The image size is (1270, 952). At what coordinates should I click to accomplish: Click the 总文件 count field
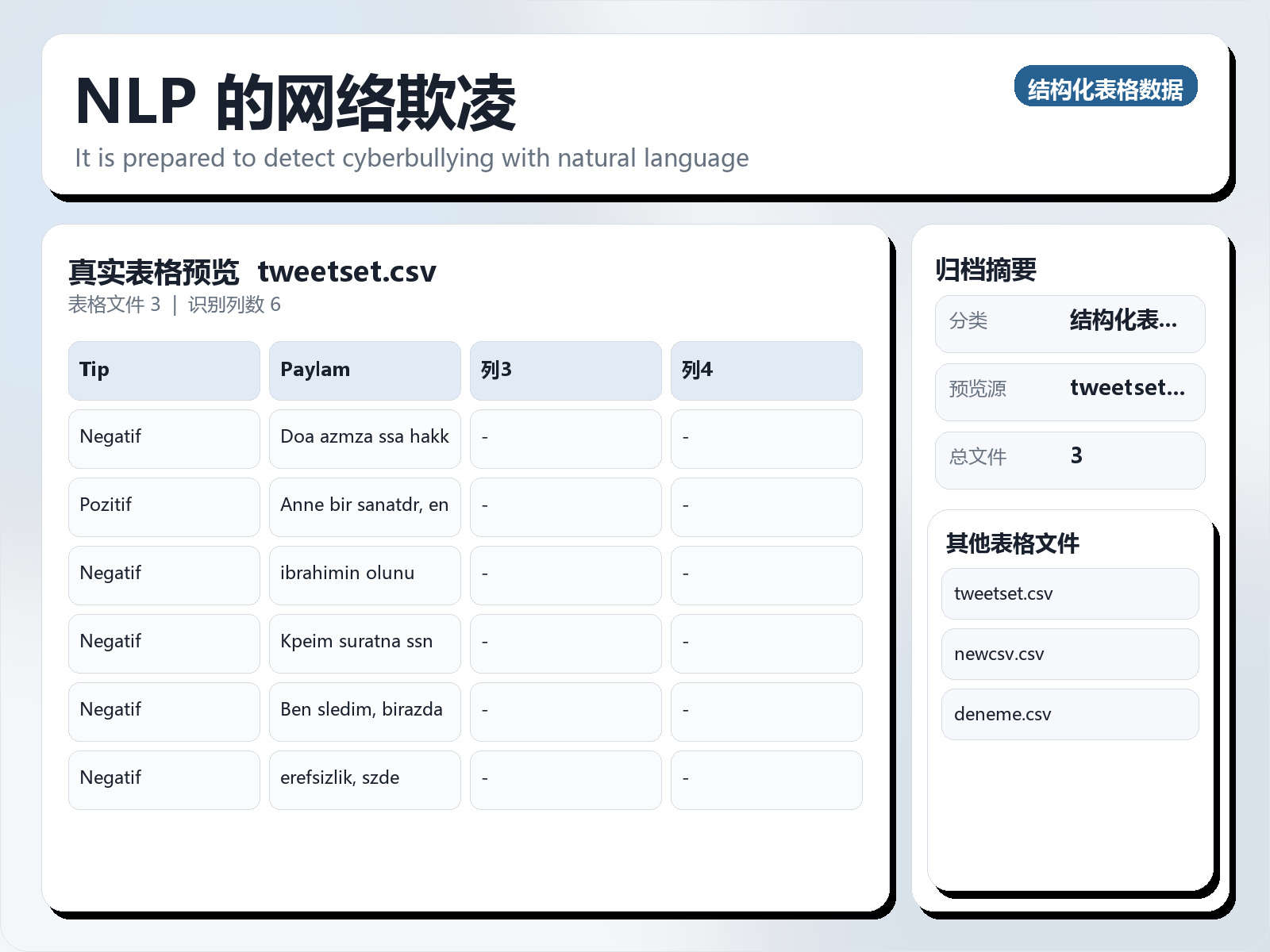(1069, 459)
